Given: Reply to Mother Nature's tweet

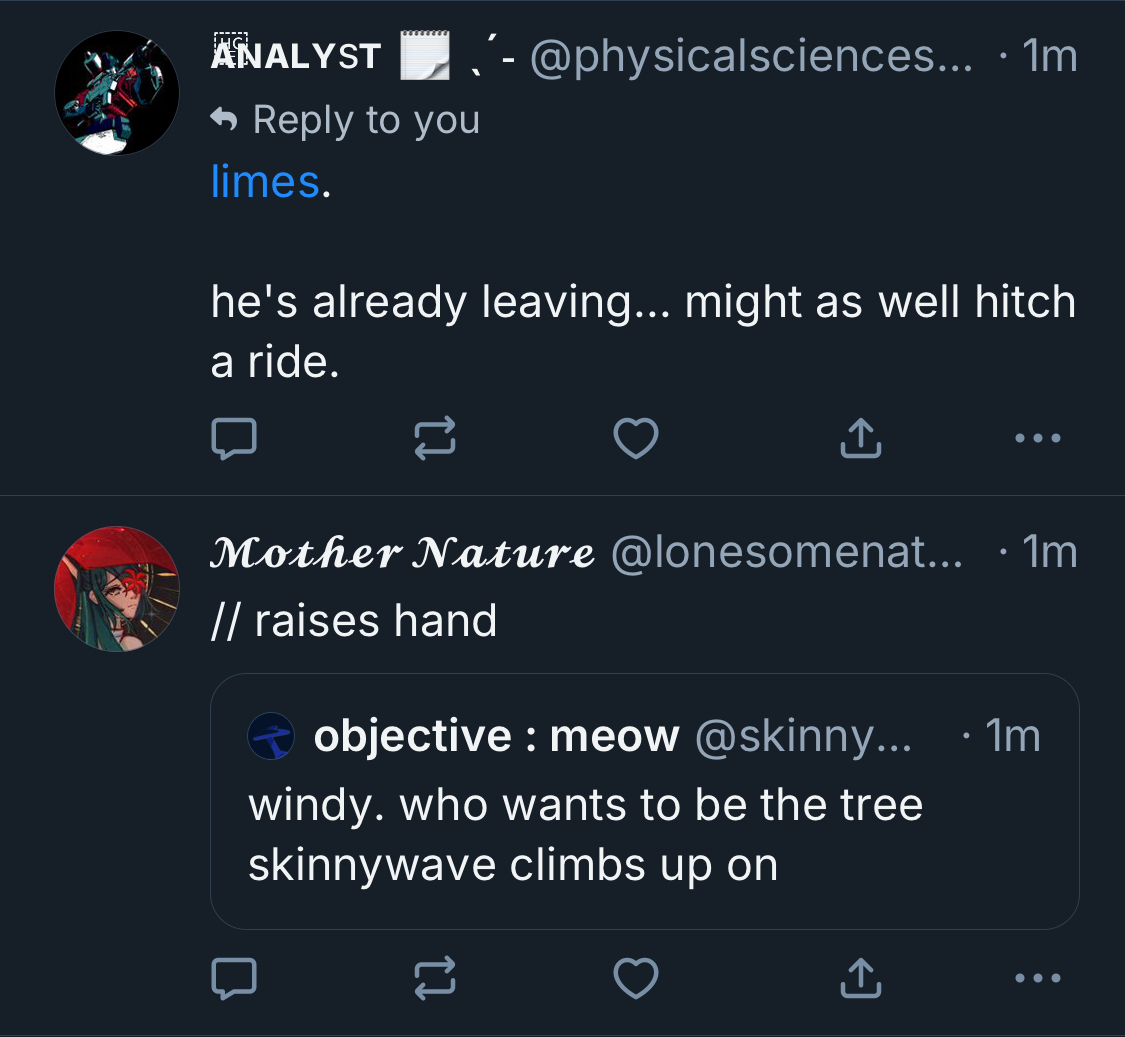Looking at the screenshot, I should pos(234,979).
